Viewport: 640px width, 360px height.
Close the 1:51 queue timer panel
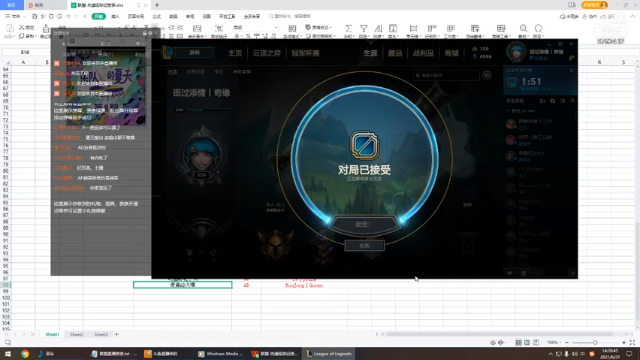571,70
